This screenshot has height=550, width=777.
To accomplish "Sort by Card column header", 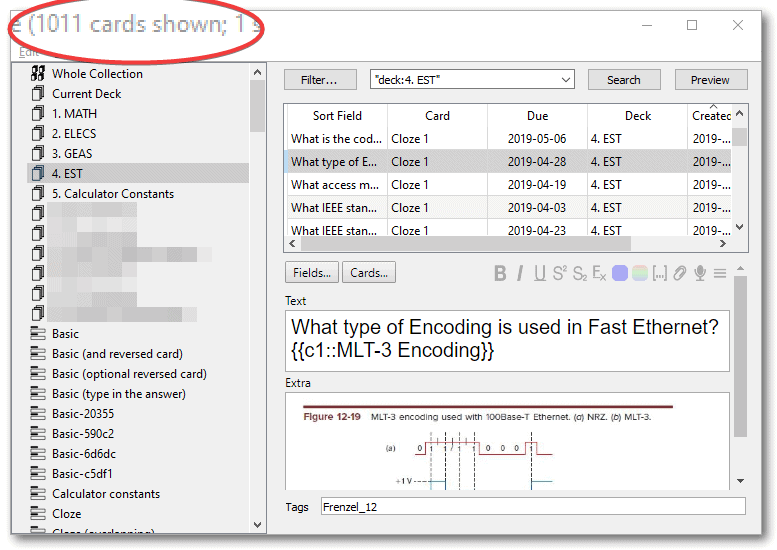I will pos(437,115).
